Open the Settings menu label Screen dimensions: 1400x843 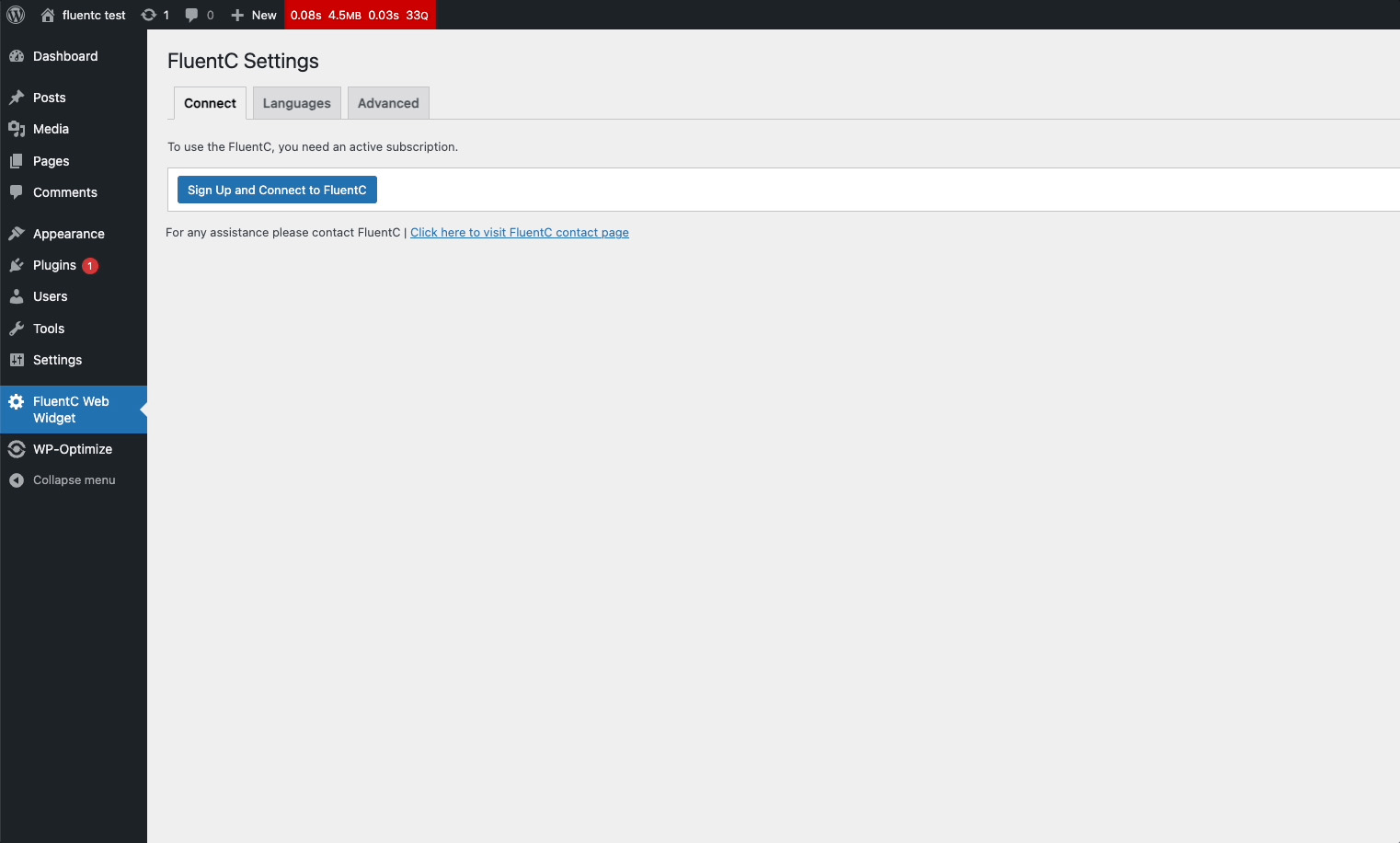point(58,360)
